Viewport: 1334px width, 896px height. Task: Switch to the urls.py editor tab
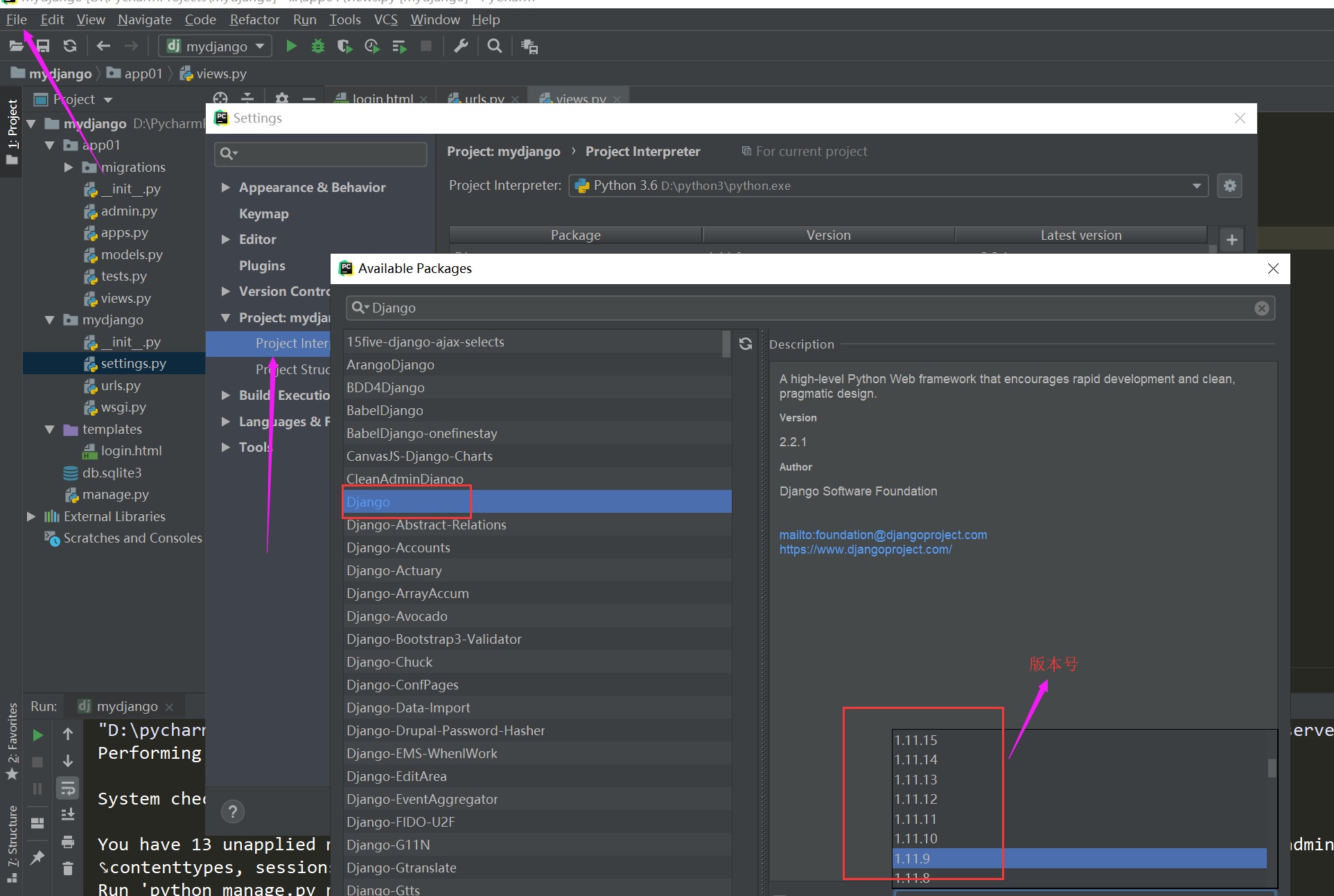[x=484, y=98]
